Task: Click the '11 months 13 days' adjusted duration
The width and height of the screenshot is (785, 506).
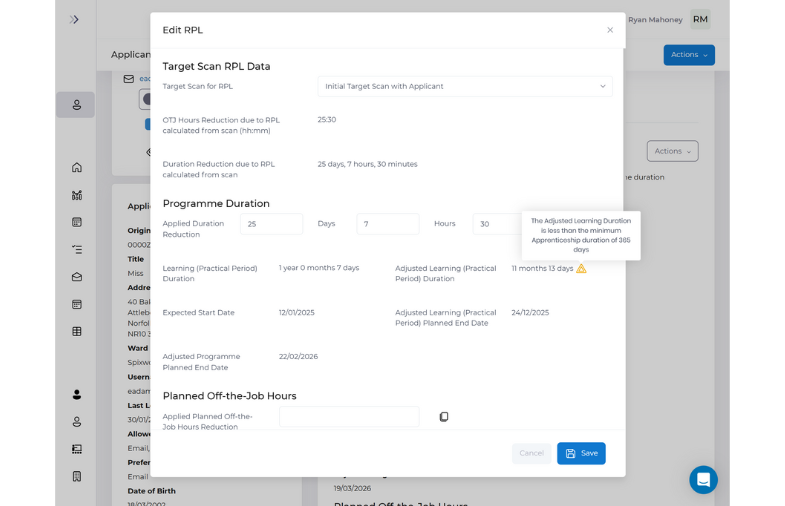Action: pyautogui.click(x=542, y=269)
